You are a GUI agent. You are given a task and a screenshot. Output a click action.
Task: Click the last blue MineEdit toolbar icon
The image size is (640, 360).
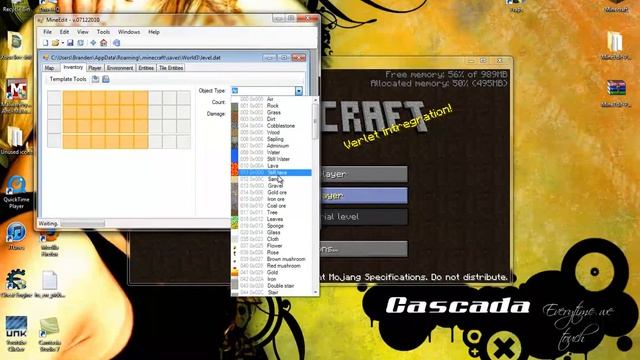pos(116,43)
